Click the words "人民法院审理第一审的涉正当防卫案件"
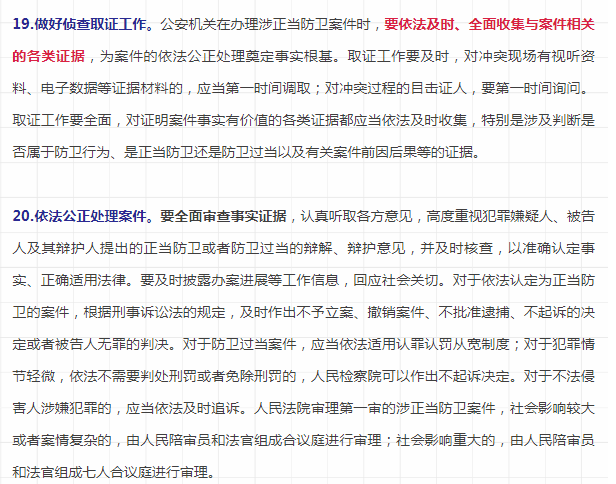This screenshot has width=616, height=484. tap(375, 408)
